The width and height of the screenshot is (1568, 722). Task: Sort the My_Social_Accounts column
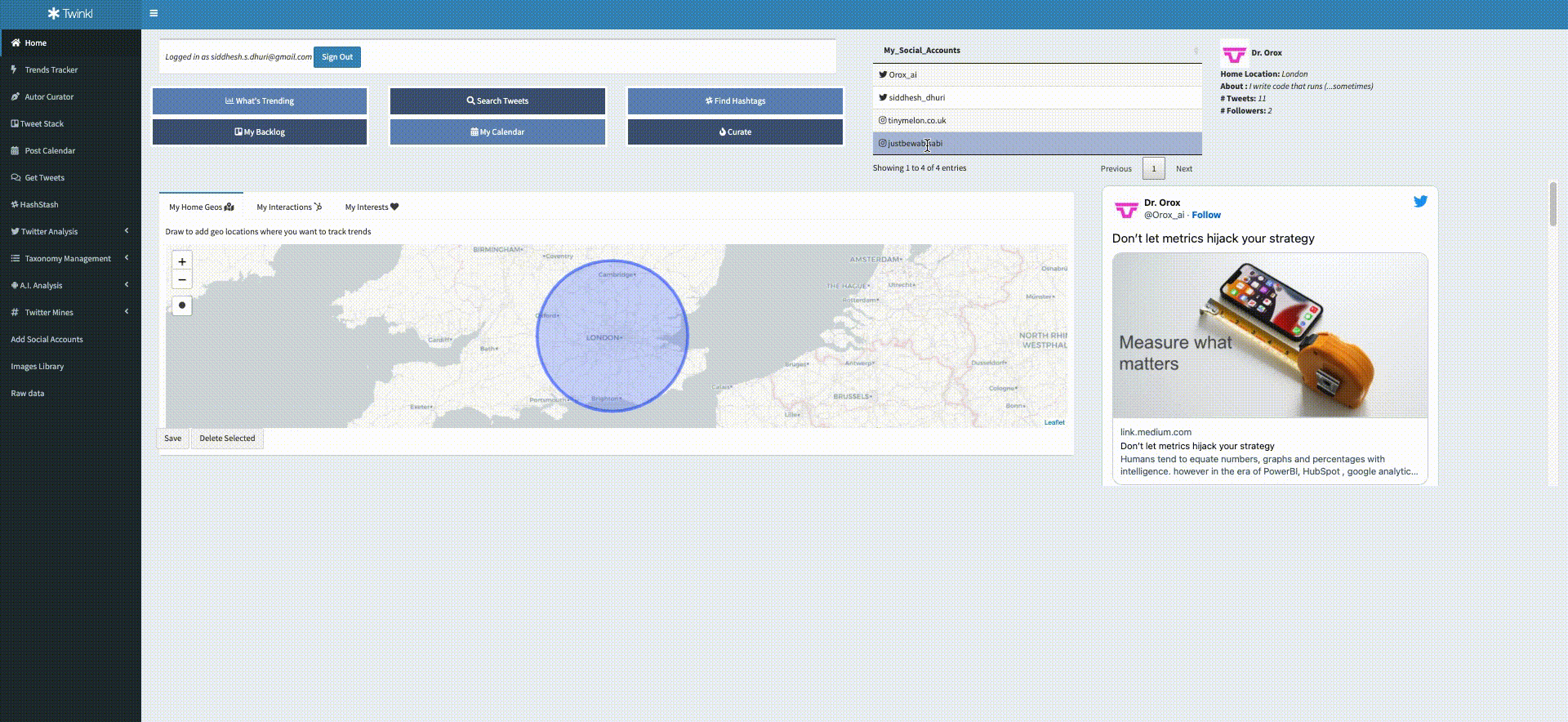[1037, 51]
